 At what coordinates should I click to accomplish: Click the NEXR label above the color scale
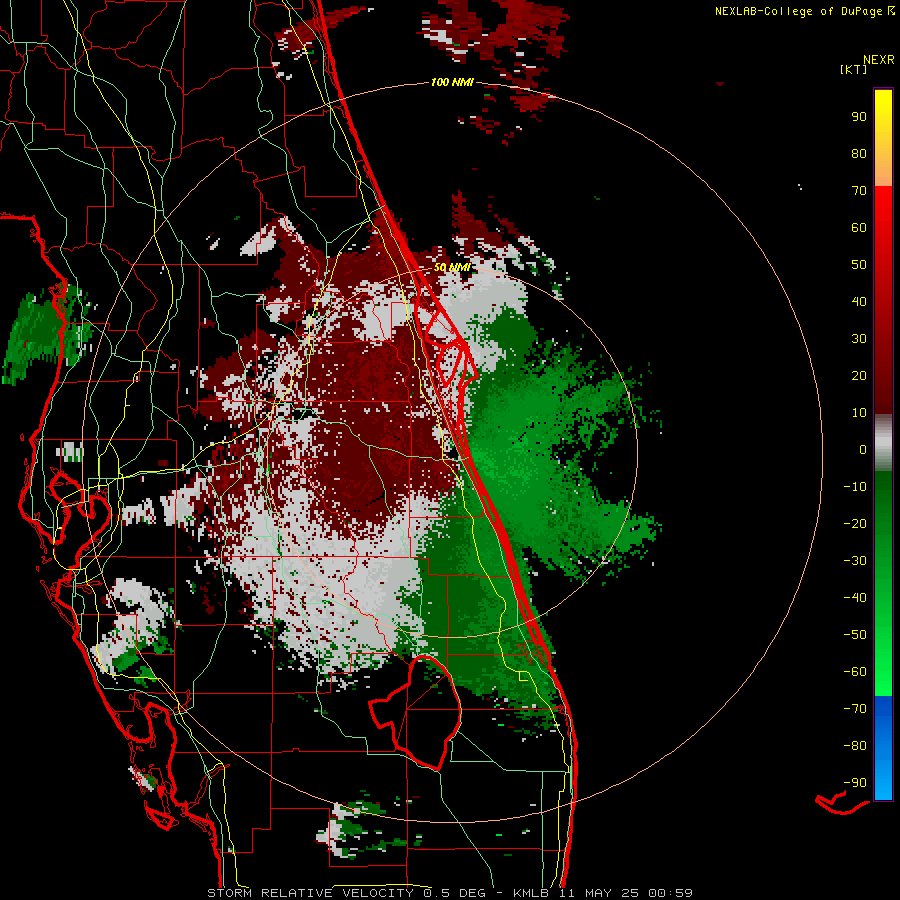tap(879, 60)
